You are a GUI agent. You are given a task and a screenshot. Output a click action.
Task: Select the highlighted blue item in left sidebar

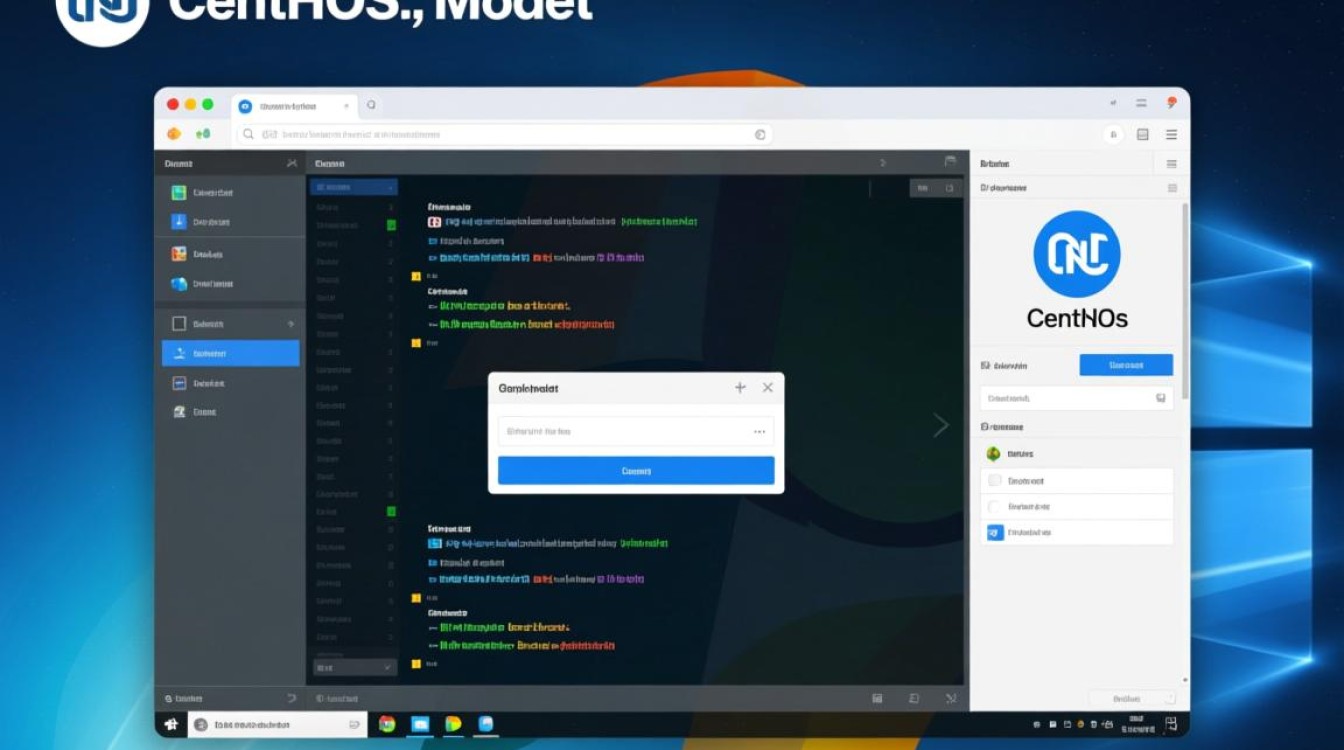[x=231, y=353]
